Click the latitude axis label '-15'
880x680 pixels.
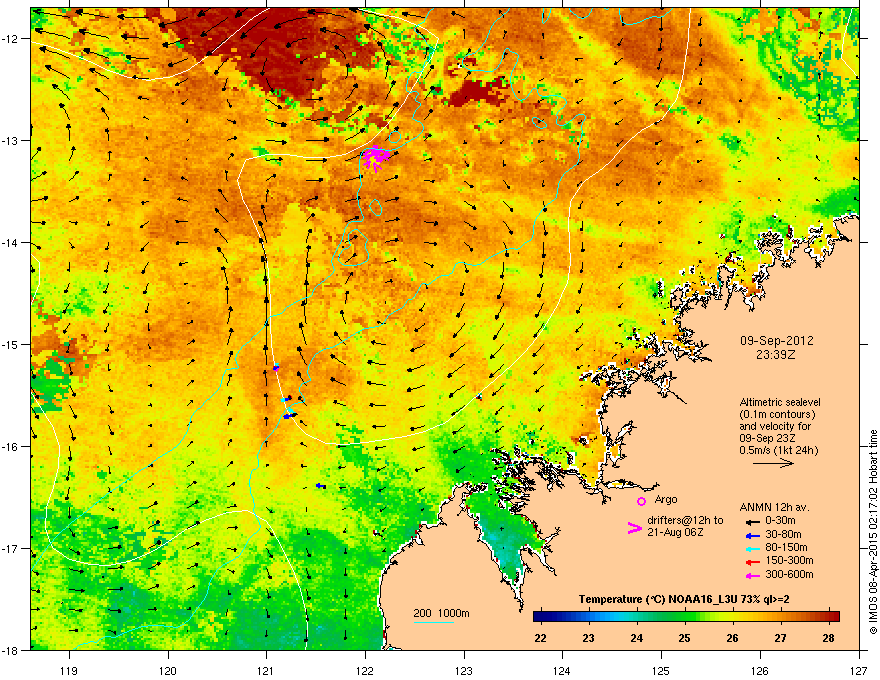tap(11, 344)
